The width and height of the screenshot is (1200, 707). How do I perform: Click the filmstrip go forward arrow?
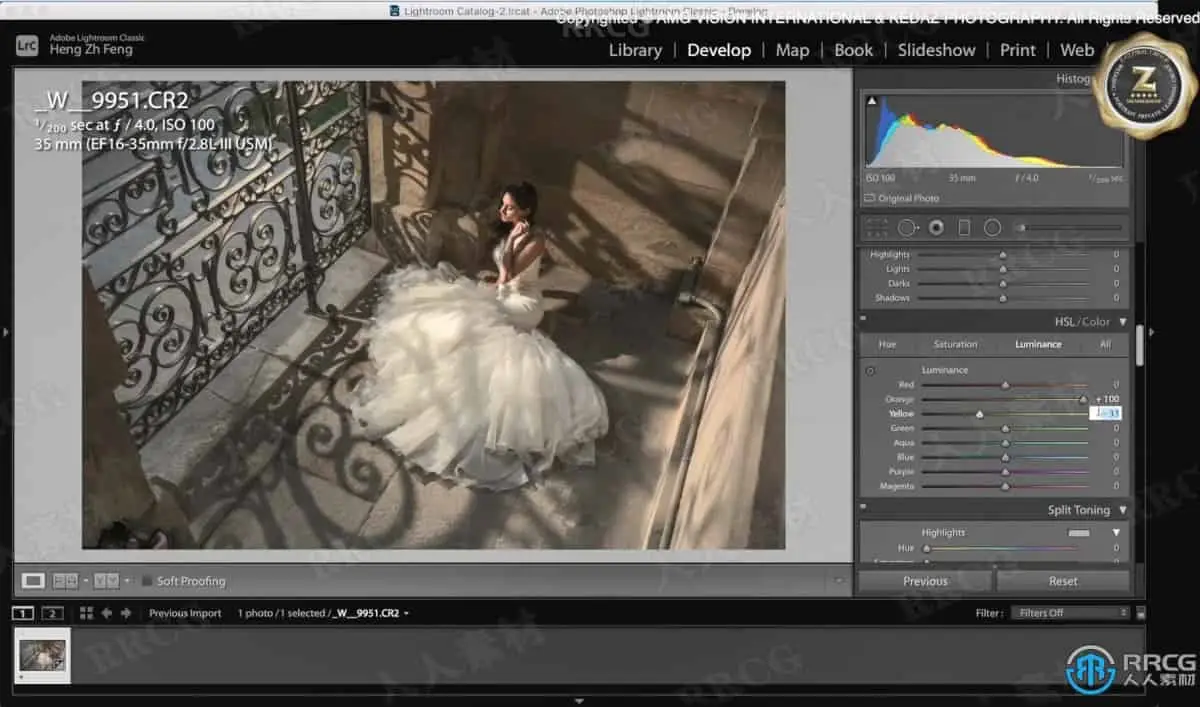126,613
